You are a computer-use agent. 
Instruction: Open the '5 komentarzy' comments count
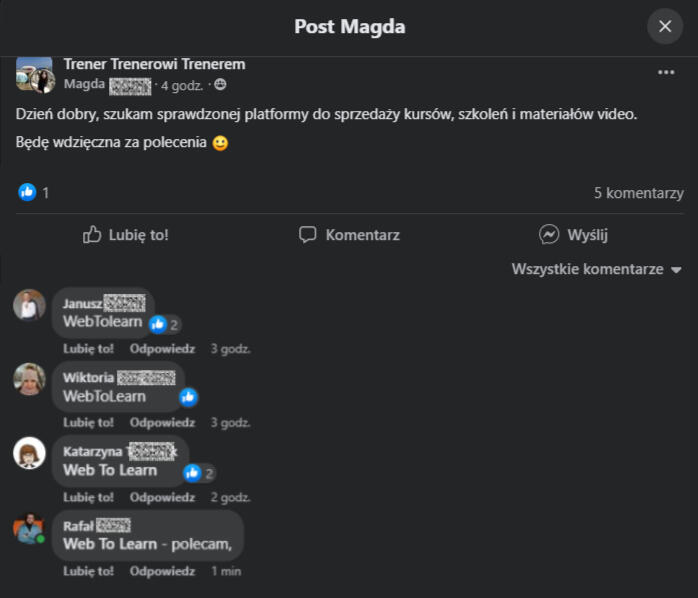638,192
